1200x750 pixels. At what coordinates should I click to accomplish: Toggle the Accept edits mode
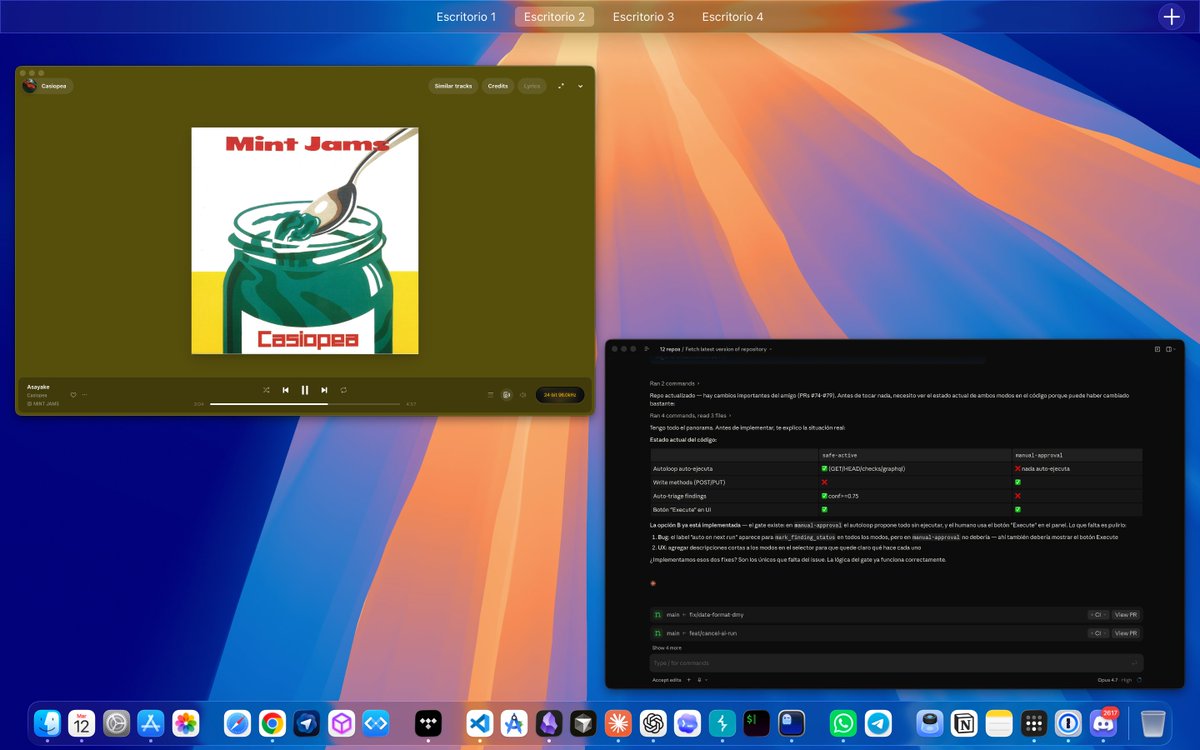[666, 680]
